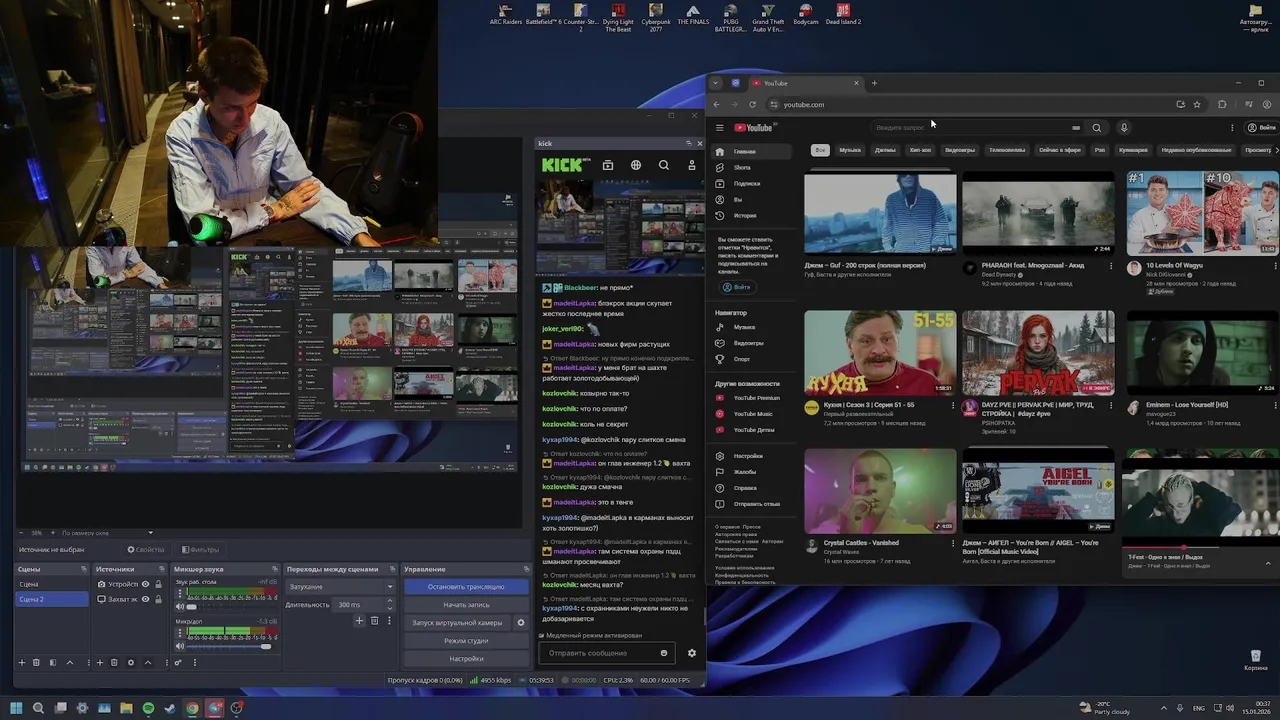Open Spotify from the Windows taskbar

tap(148, 708)
